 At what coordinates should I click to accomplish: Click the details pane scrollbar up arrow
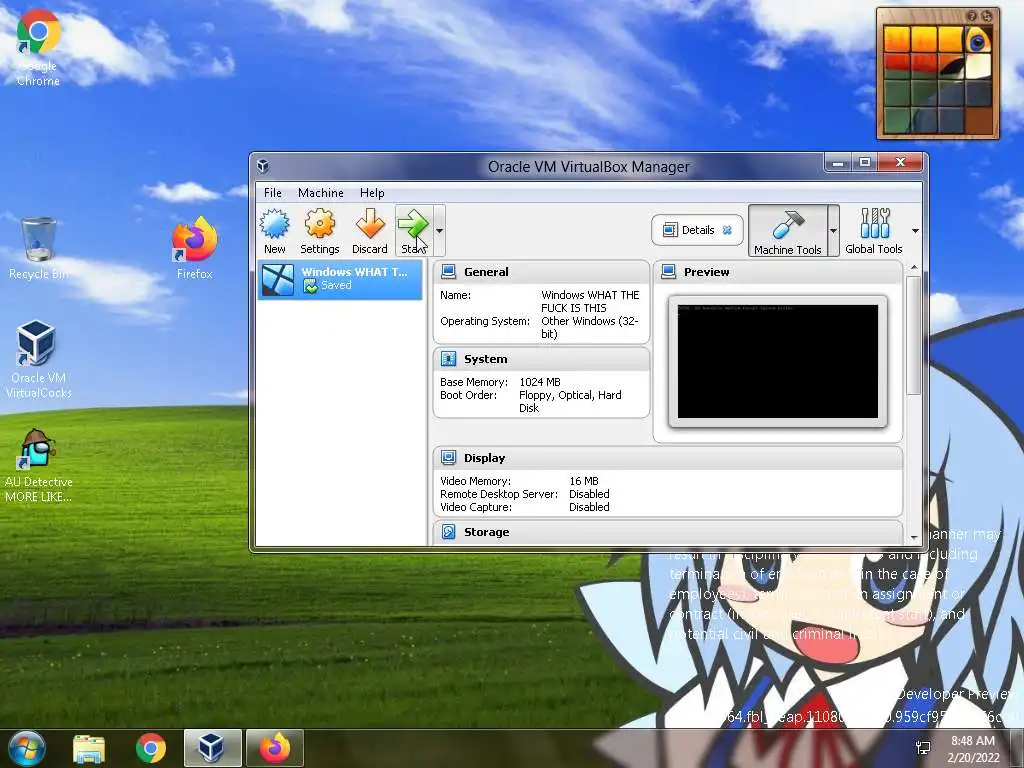click(914, 268)
